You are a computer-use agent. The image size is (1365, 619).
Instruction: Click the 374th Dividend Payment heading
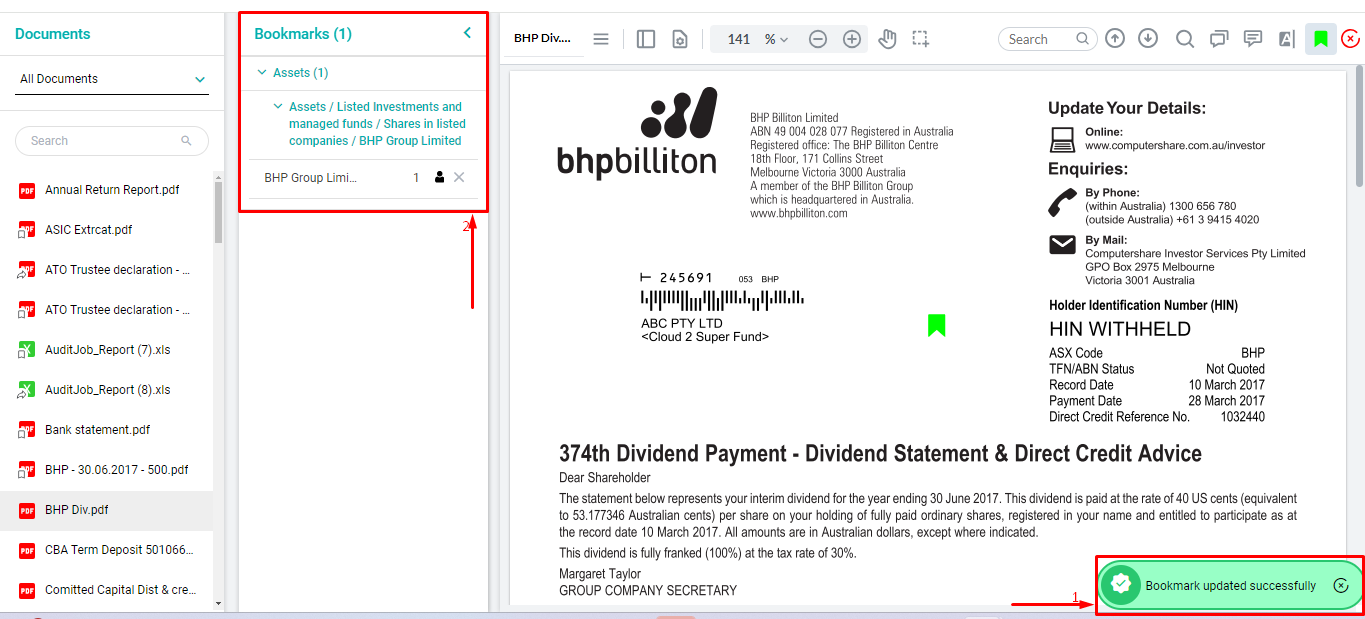[880, 453]
